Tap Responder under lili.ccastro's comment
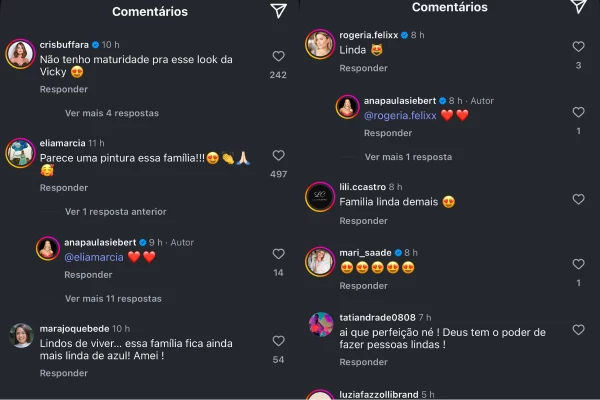 click(364, 221)
